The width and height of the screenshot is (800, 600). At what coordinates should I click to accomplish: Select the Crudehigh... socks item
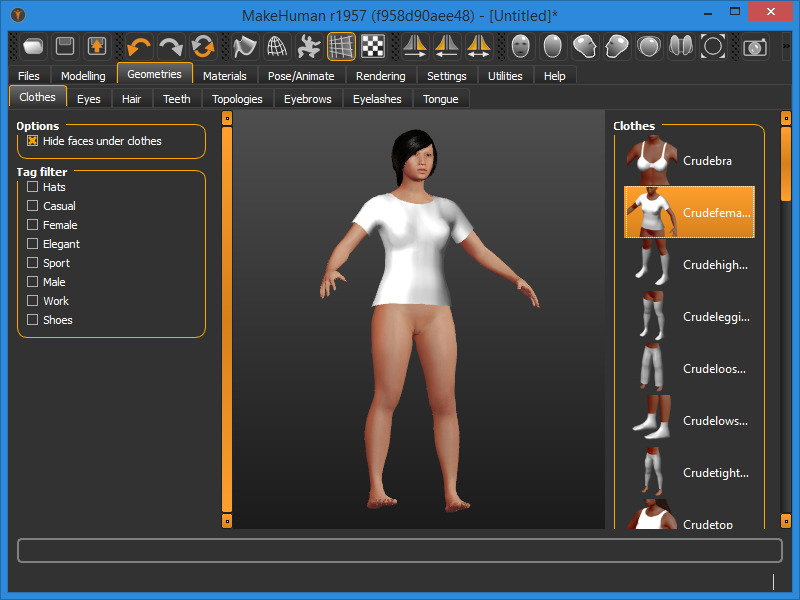tap(689, 264)
